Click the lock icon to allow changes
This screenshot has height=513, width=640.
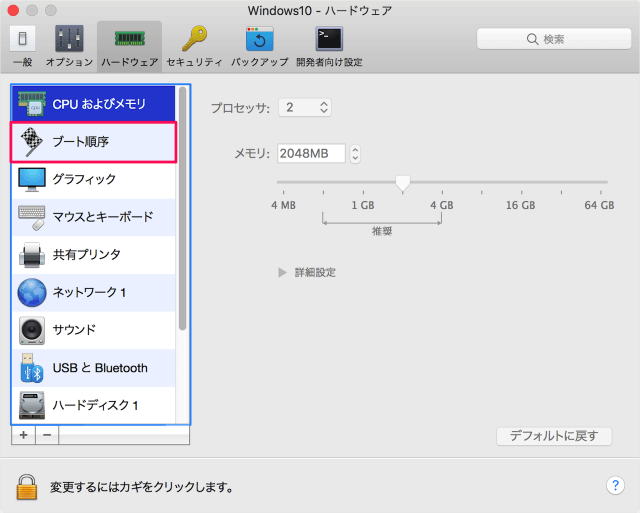click(26, 487)
